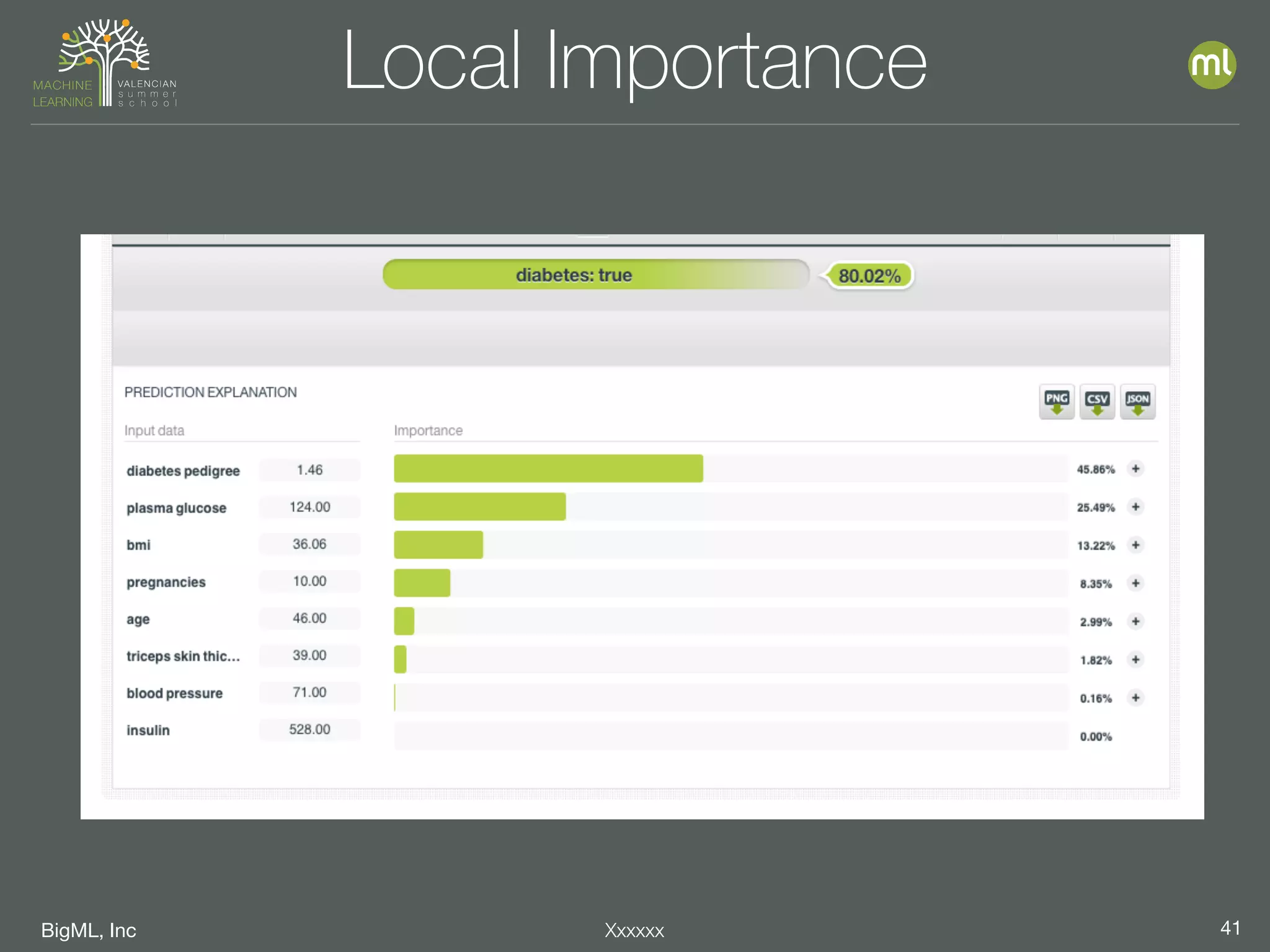Click the diabetes pedigree value 1.46 field
1270x952 pixels.
pyautogui.click(x=309, y=470)
